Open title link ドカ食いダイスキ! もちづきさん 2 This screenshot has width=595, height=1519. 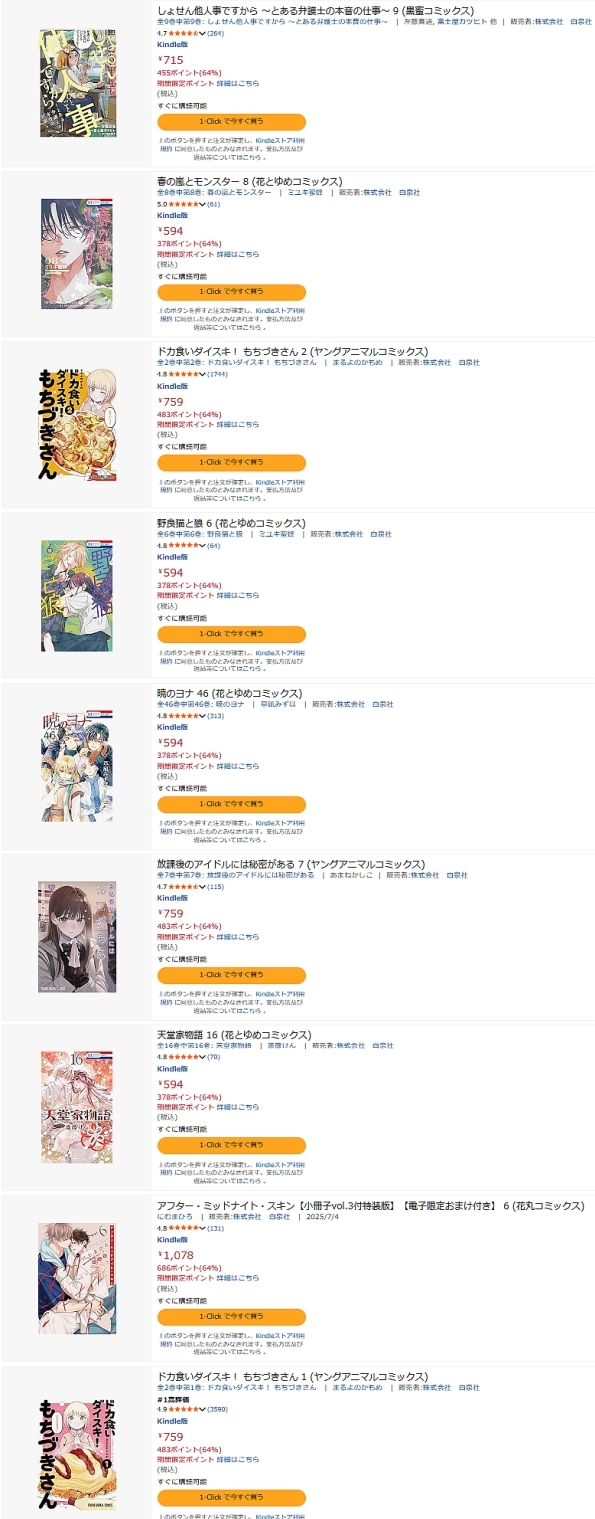[293, 352]
